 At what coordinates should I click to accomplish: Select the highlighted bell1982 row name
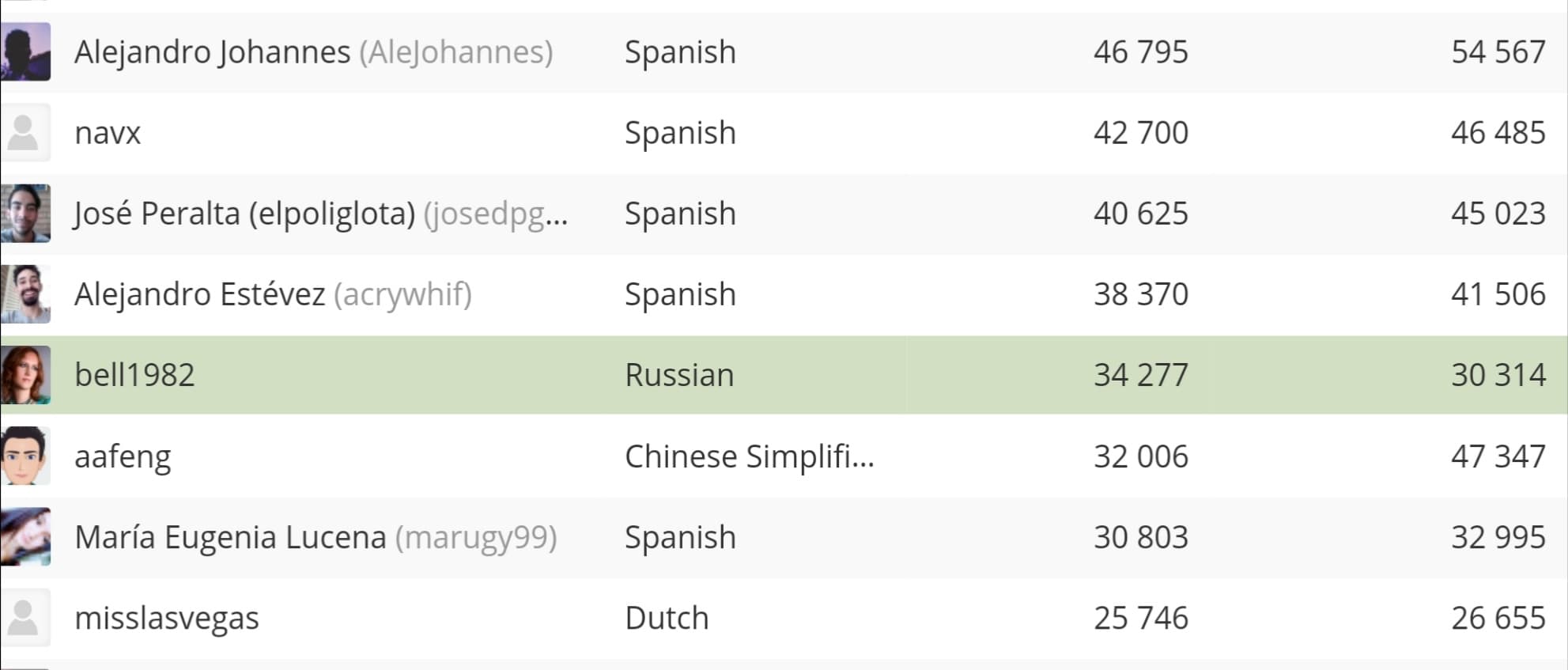click(134, 375)
